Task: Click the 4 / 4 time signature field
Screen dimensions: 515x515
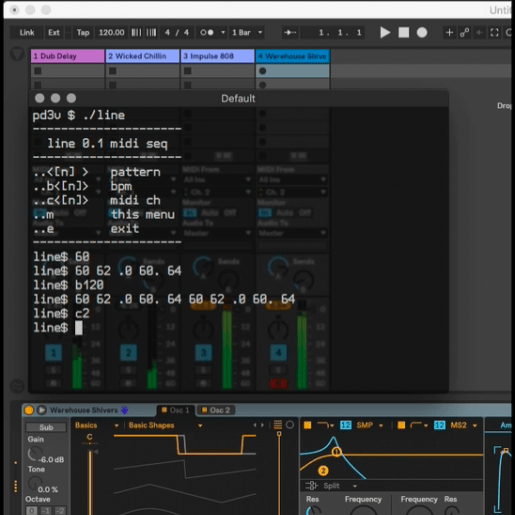Action: click(177, 32)
